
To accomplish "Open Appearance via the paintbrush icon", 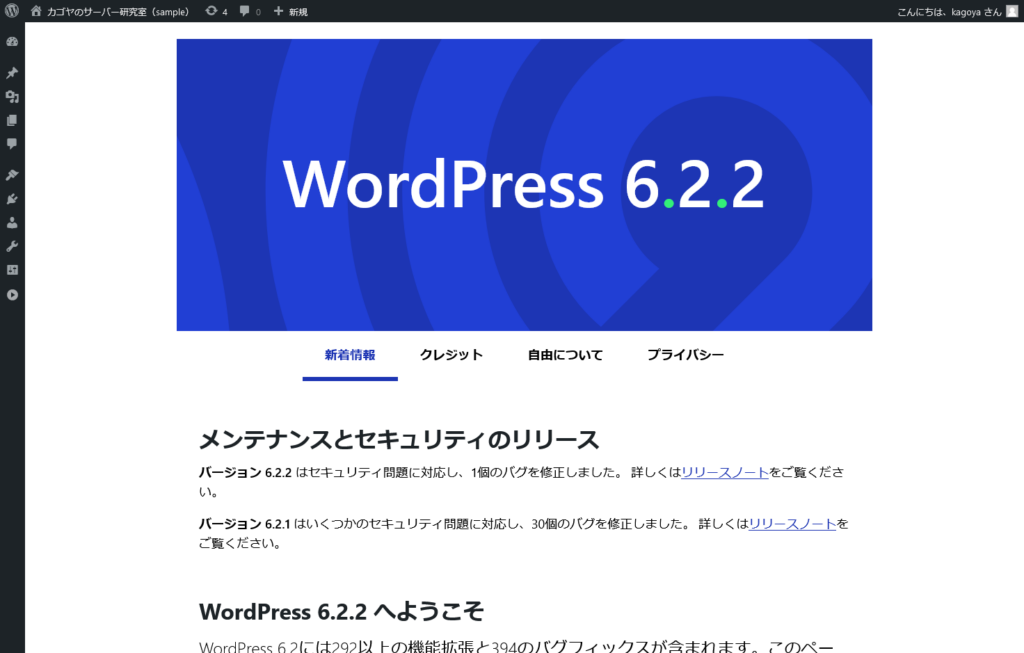I will pos(12,175).
